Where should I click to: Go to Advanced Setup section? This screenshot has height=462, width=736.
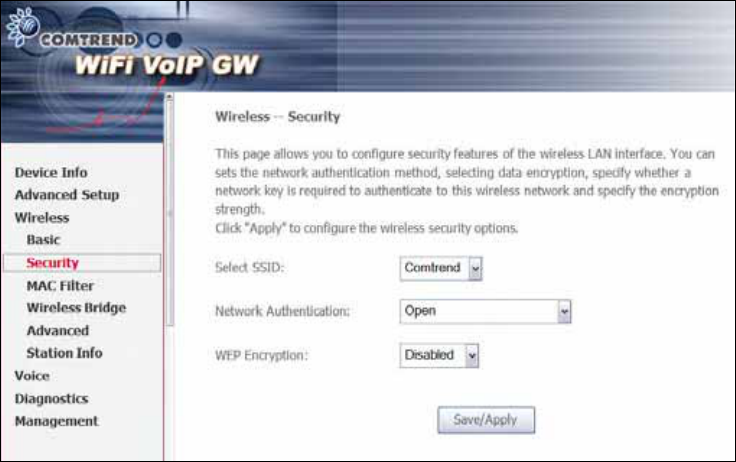[67, 195]
